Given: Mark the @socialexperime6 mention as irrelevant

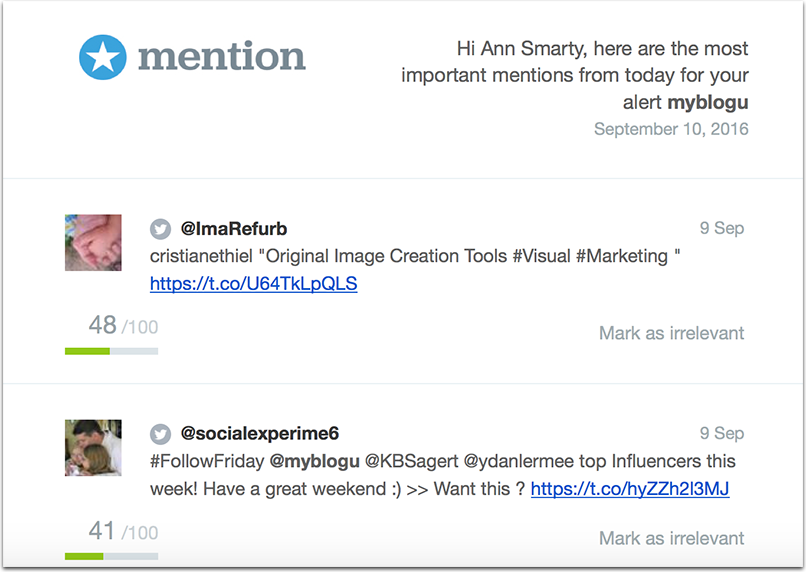Looking at the screenshot, I should point(671,538).
